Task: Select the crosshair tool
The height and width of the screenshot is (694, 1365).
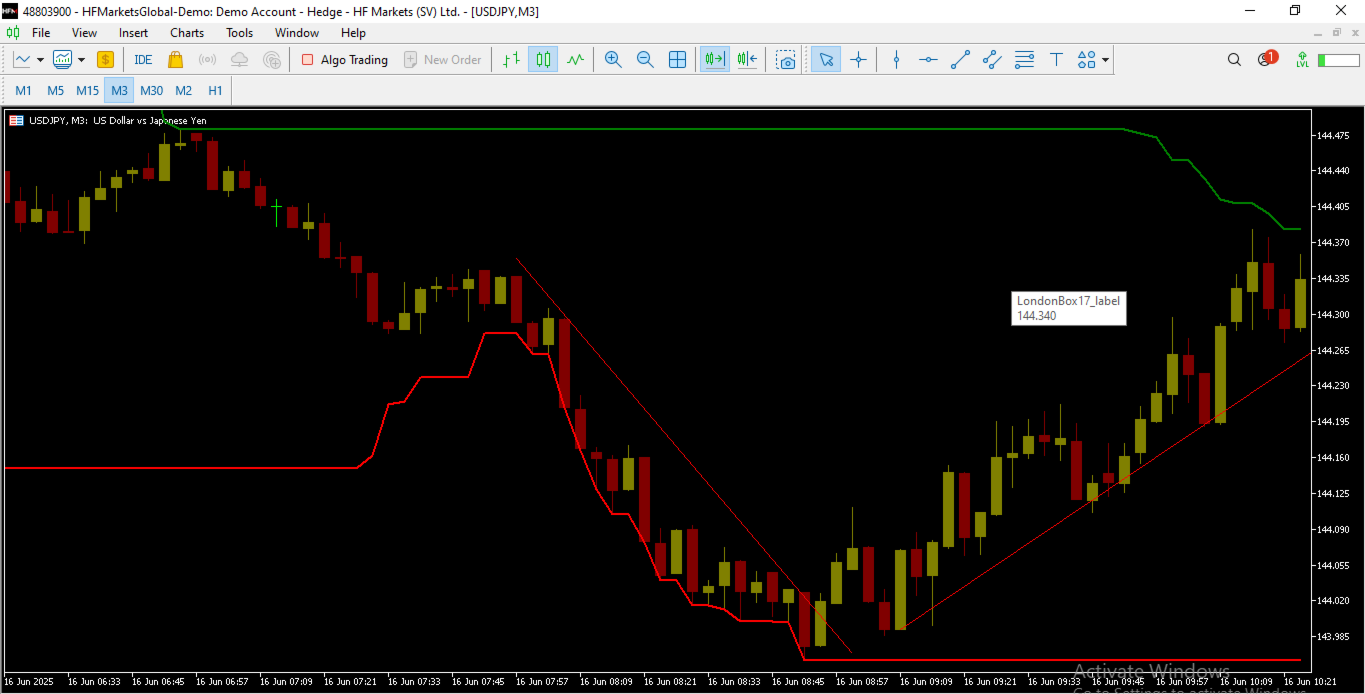Action: click(858, 60)
